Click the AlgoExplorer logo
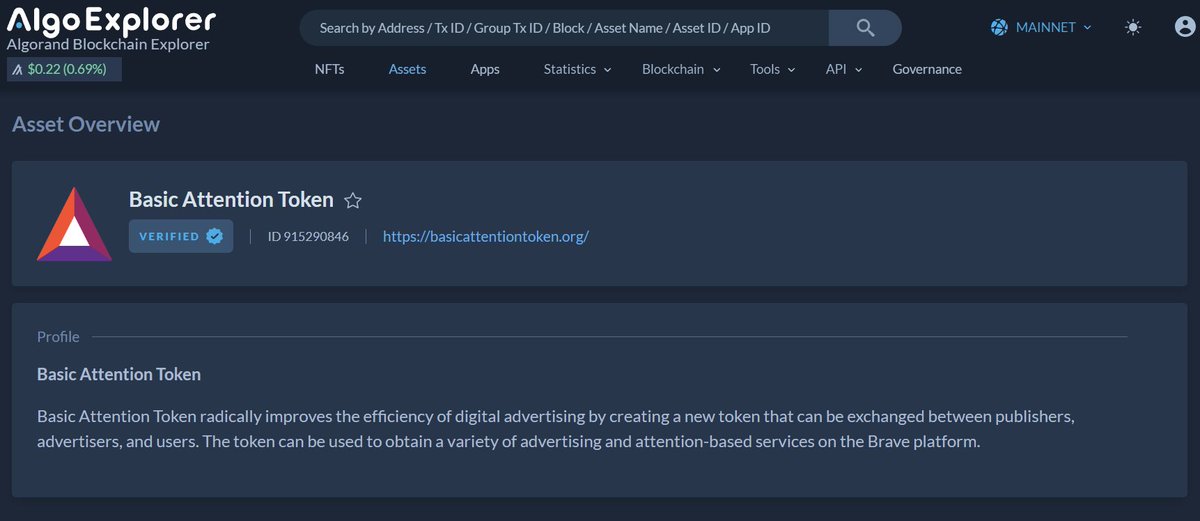The width and height of the screenshot is (1200, 521). [x=111, y=19]
